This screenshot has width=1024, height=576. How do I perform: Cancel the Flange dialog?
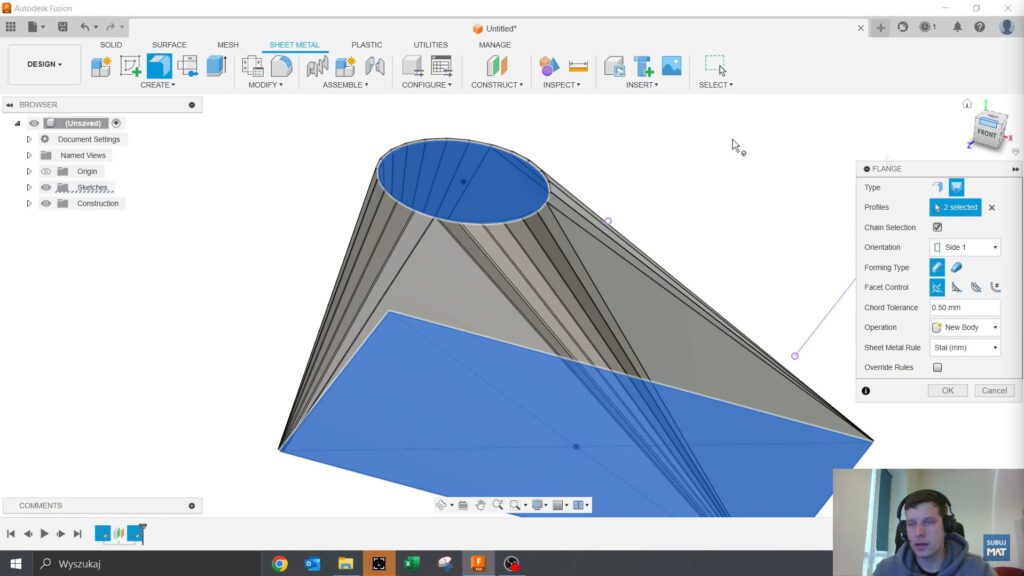[x=994, y=390]
